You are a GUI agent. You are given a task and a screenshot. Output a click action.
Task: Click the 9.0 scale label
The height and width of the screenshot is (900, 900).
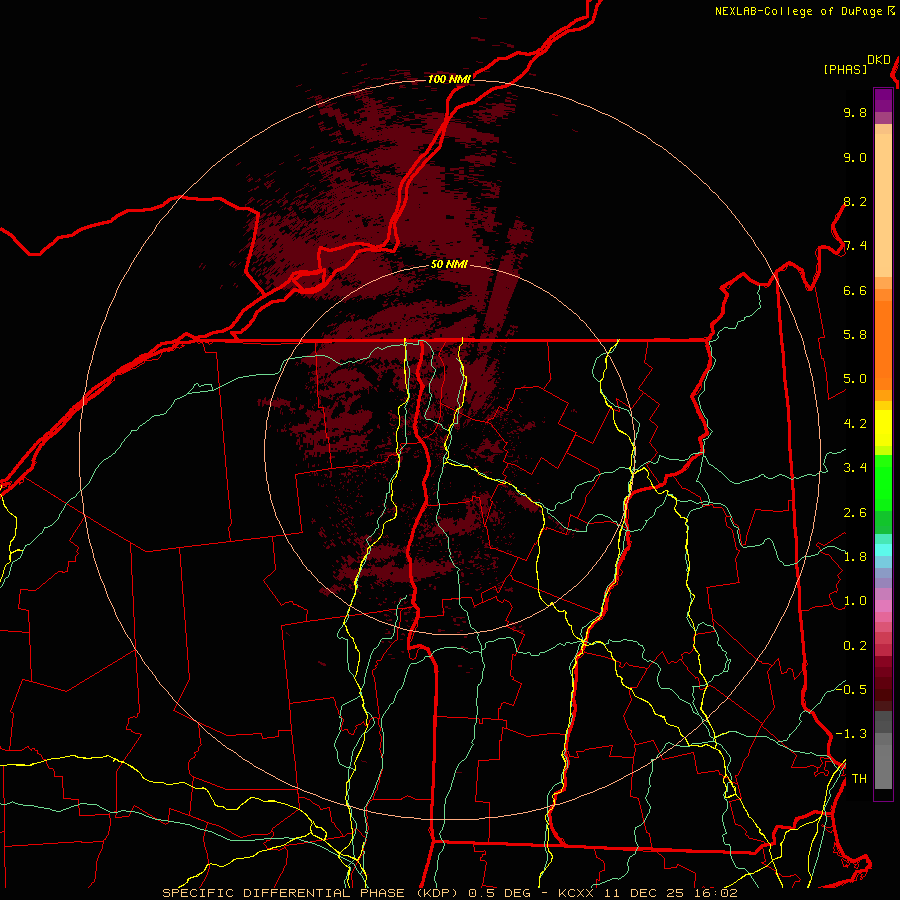pyautogui.click(x=855, y=157)
